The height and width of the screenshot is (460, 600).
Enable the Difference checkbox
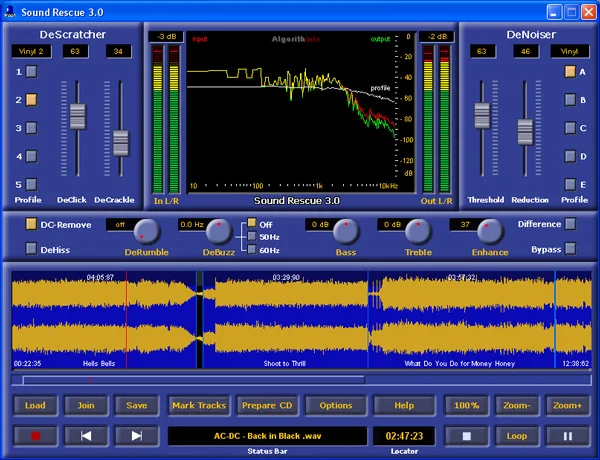coord(571,224)
